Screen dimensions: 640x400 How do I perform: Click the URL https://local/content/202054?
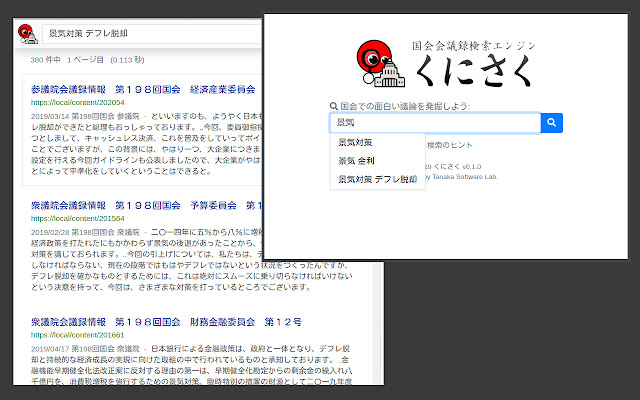coord(78,102)
